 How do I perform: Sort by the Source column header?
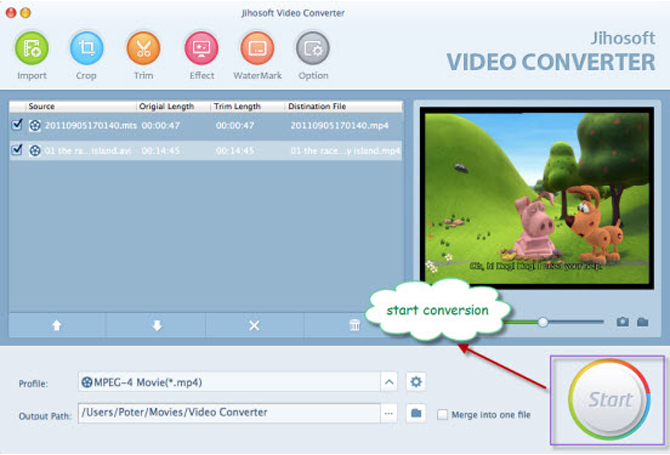pyautogui.click(x=42, y=106)
